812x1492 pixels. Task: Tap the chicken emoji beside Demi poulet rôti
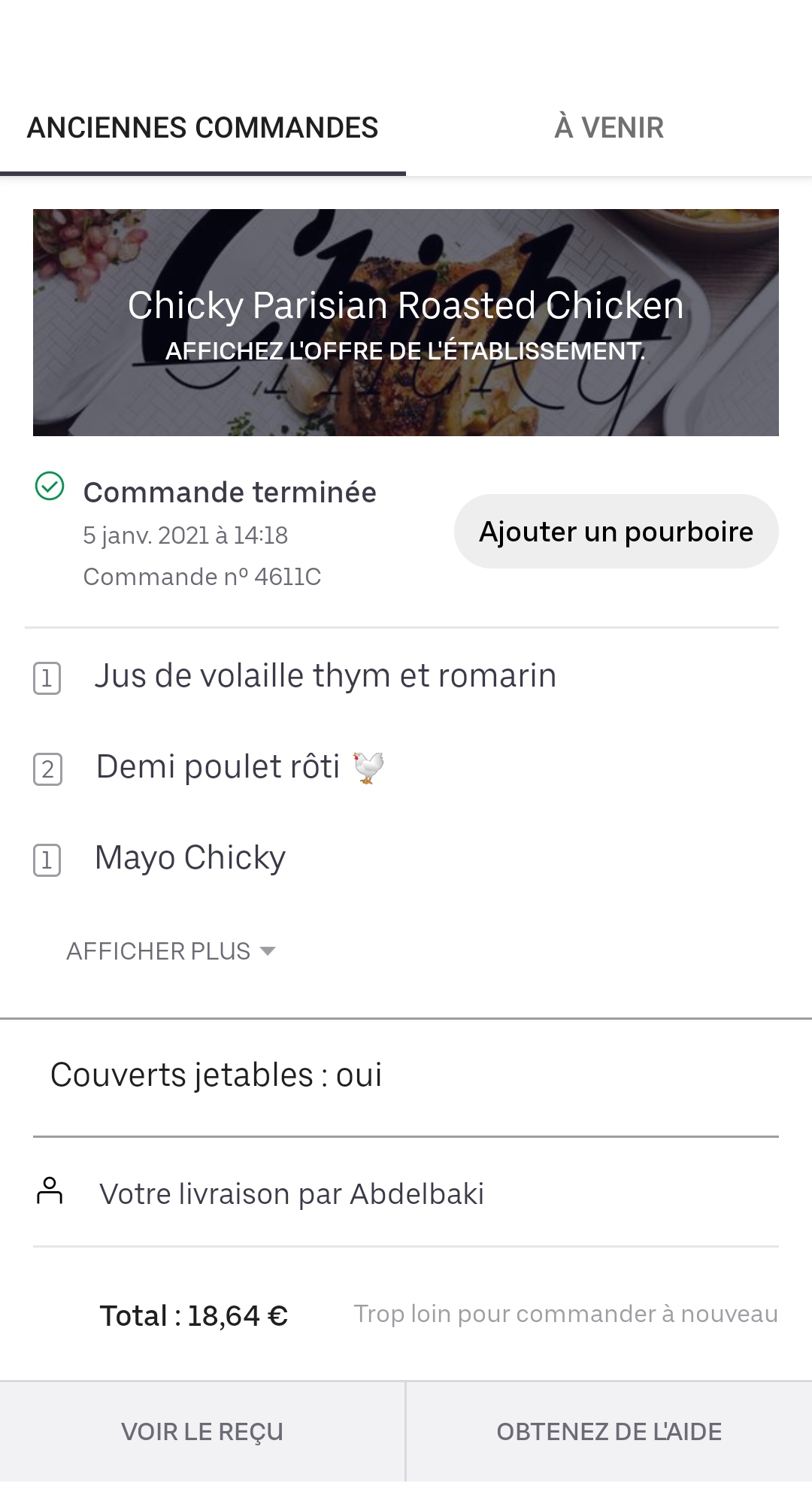368,768
